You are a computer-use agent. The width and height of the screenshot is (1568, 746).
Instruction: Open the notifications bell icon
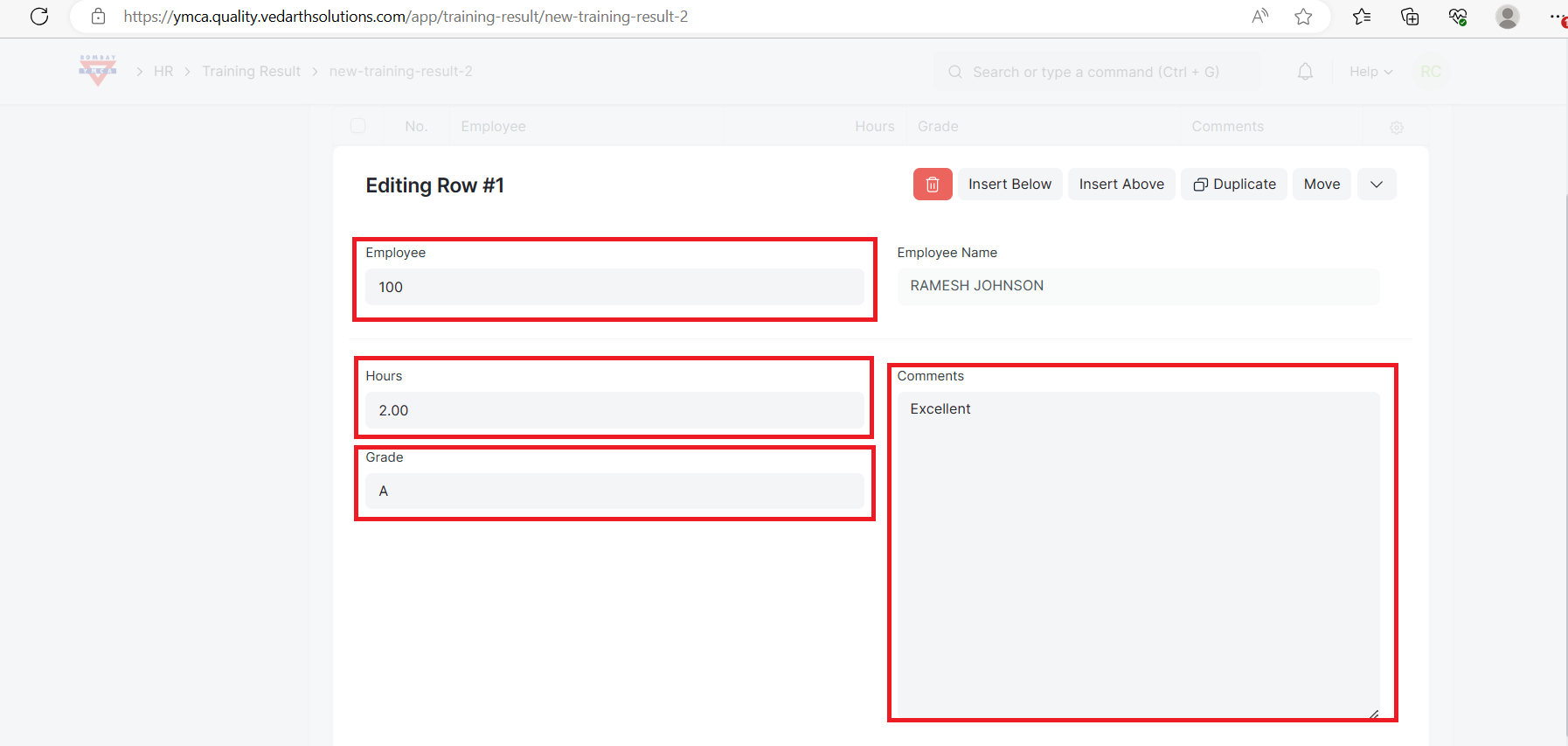[x=1305, y=72]
